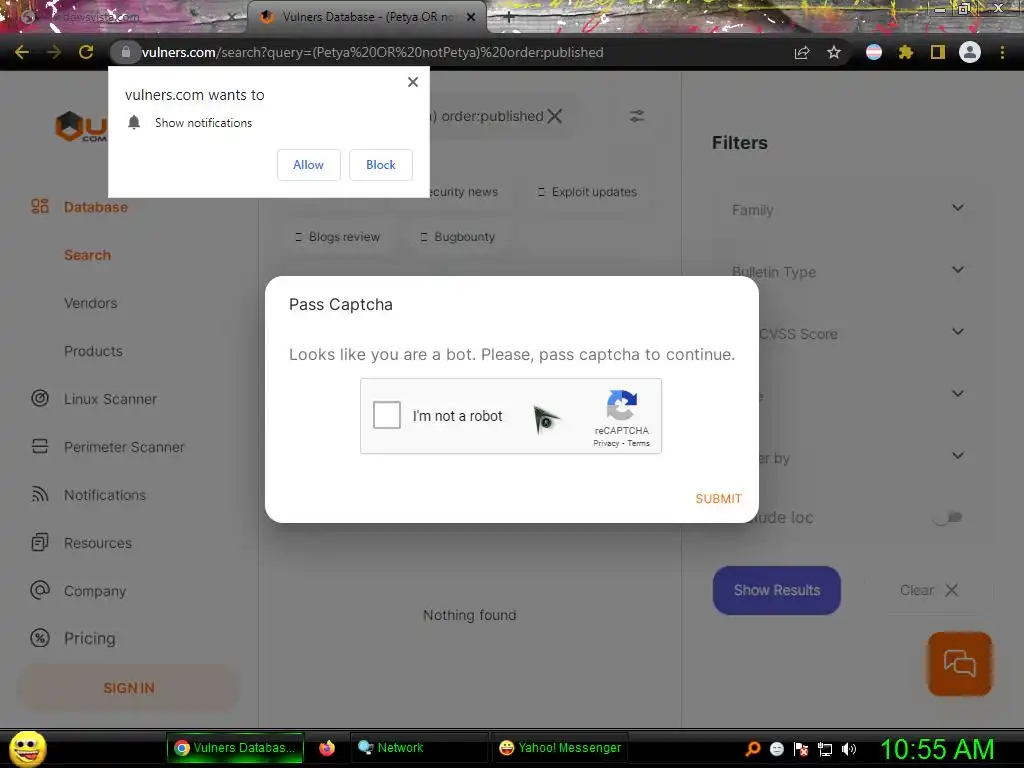The width and height of the screenshot is (1024, 768).
Task: Select Search in the sidebar
Action: [88, 255]
